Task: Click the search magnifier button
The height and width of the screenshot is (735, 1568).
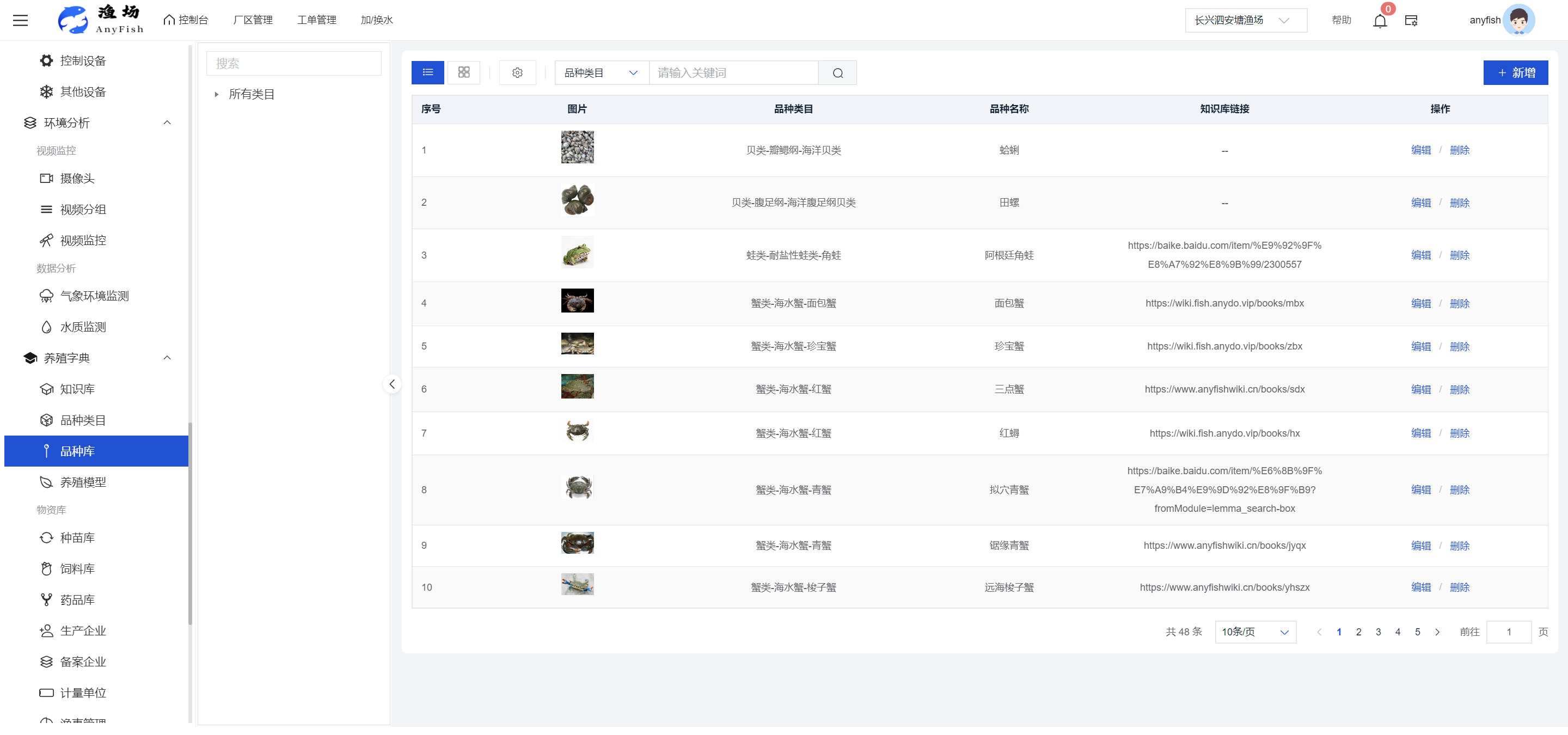Action: (x=837, y=73)
